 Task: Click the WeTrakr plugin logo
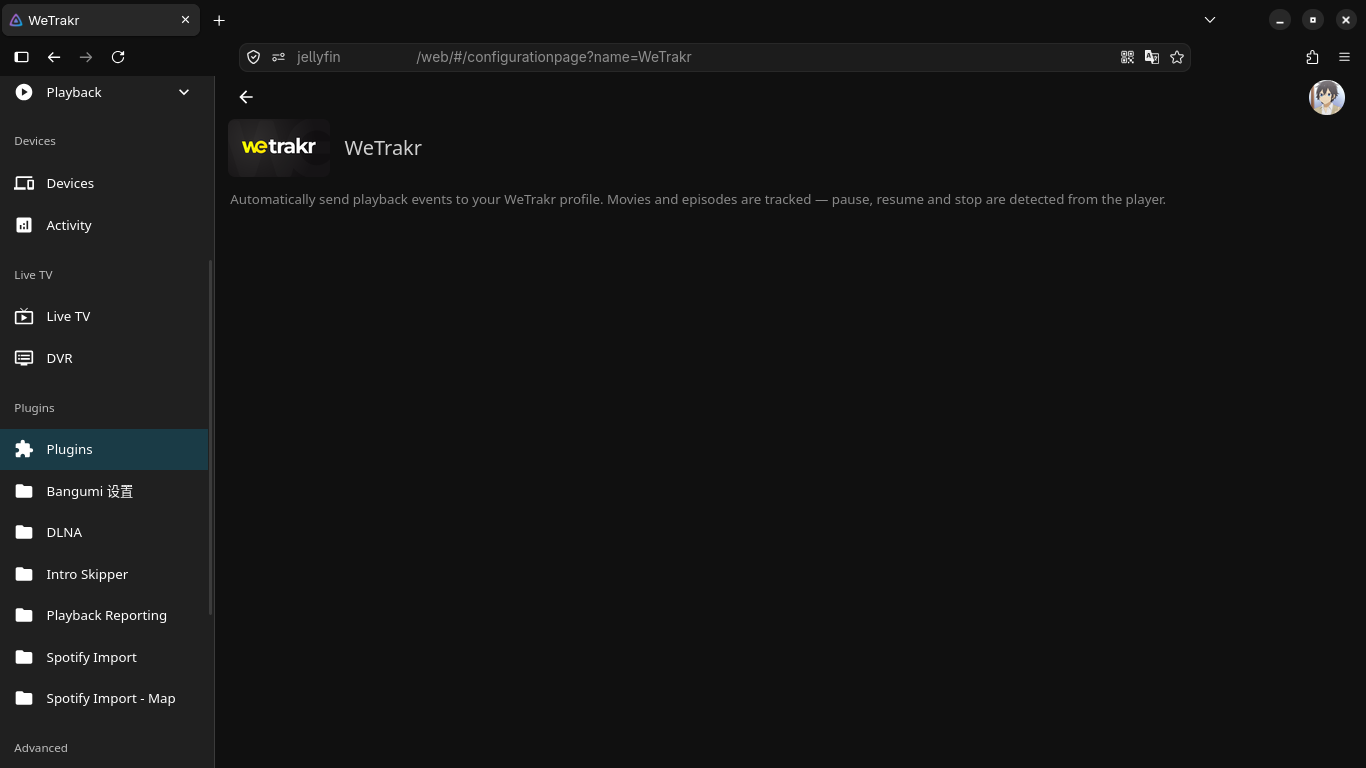(279, 148)
